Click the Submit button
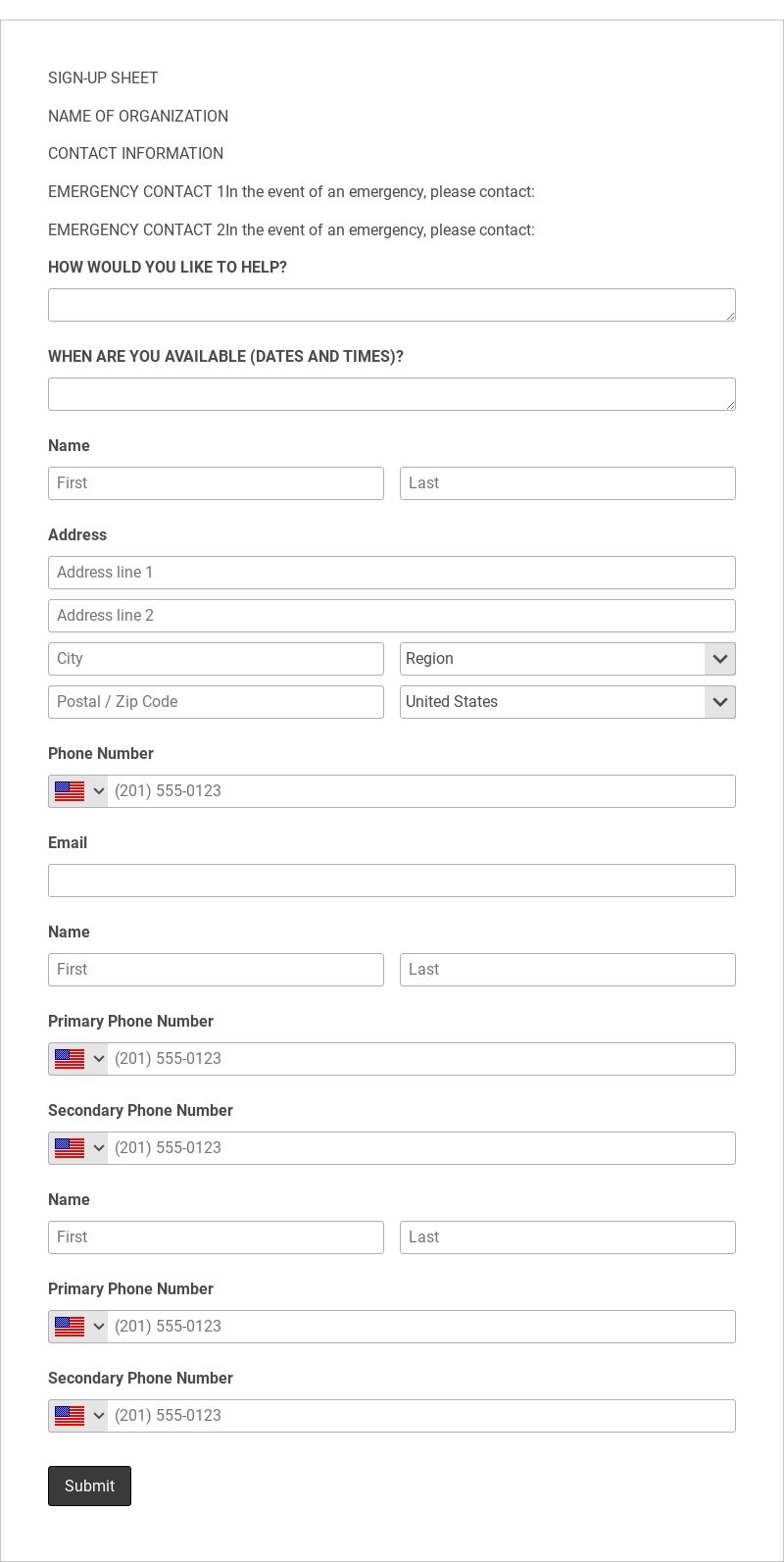The image size is (784, 1562). pyautogui.click(x=89, y=1486)
